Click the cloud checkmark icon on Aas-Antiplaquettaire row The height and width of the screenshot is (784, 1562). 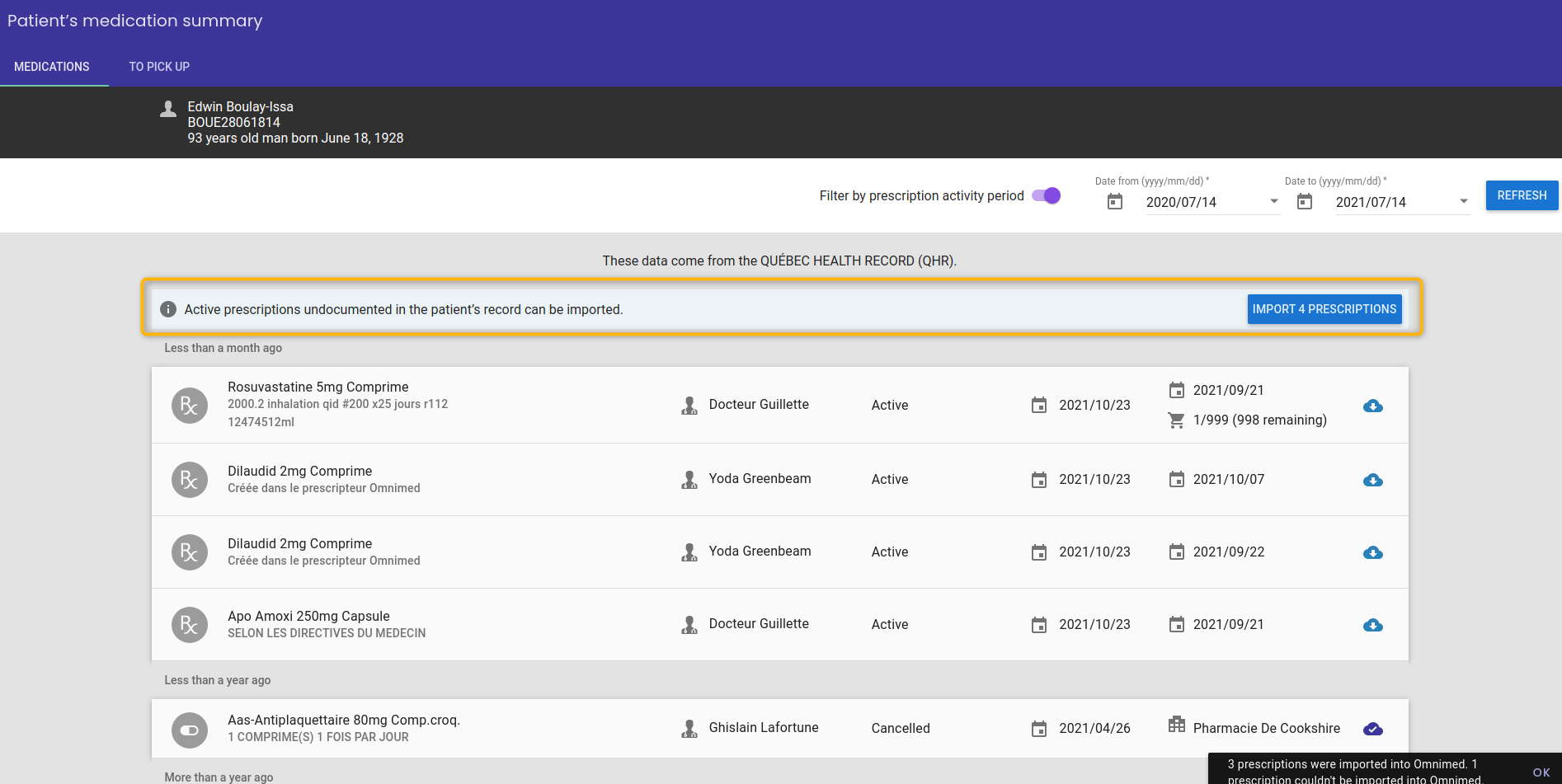coord(1373,729)
